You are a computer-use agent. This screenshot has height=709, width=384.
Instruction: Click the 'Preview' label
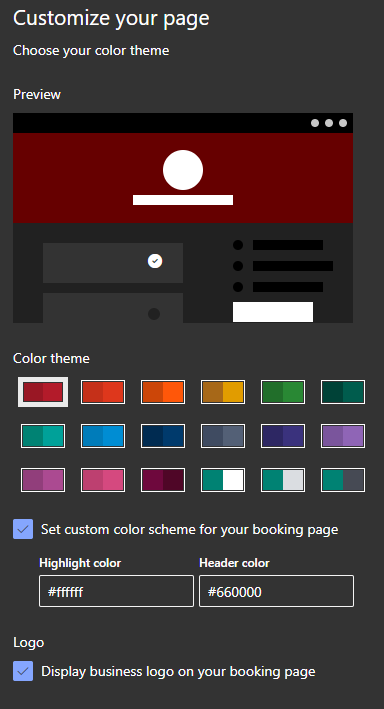click(x=37, y=95)
